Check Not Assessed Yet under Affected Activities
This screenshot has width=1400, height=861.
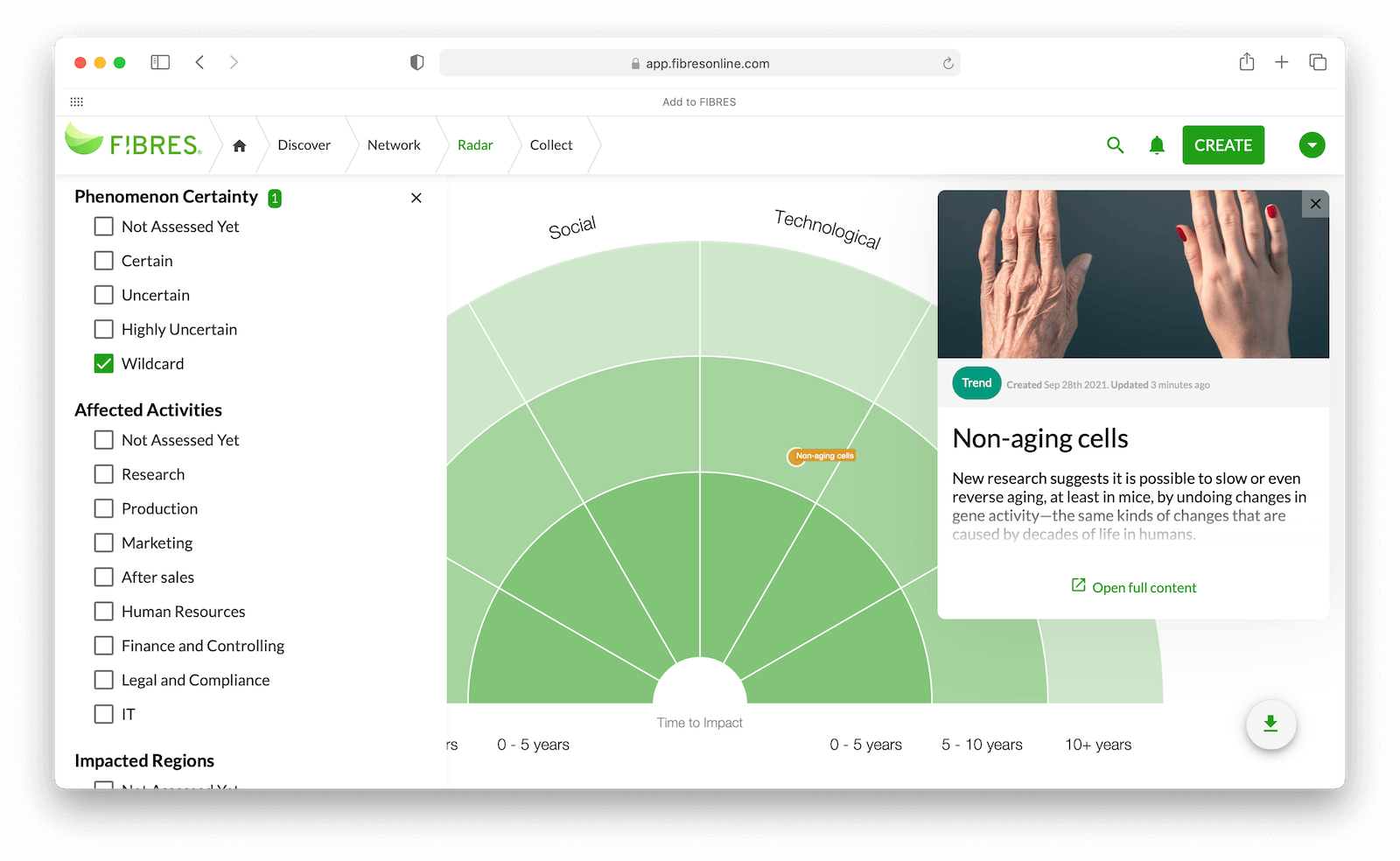tap(104, 440)
